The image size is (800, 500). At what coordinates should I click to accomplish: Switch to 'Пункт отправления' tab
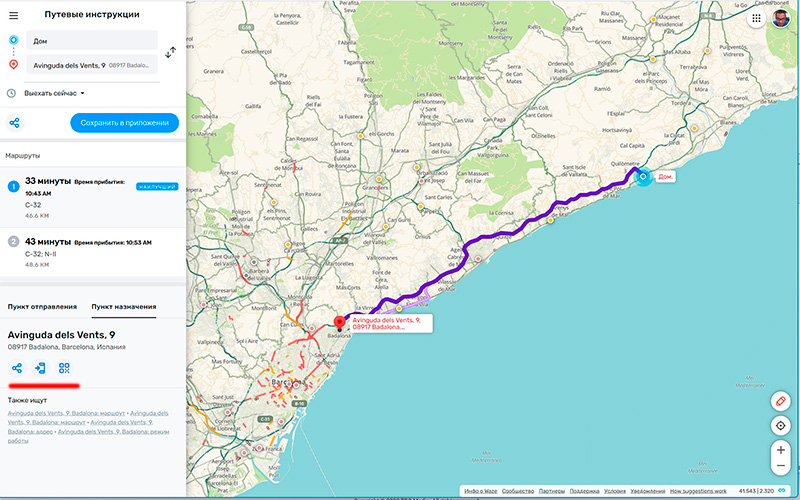[42, 306]
